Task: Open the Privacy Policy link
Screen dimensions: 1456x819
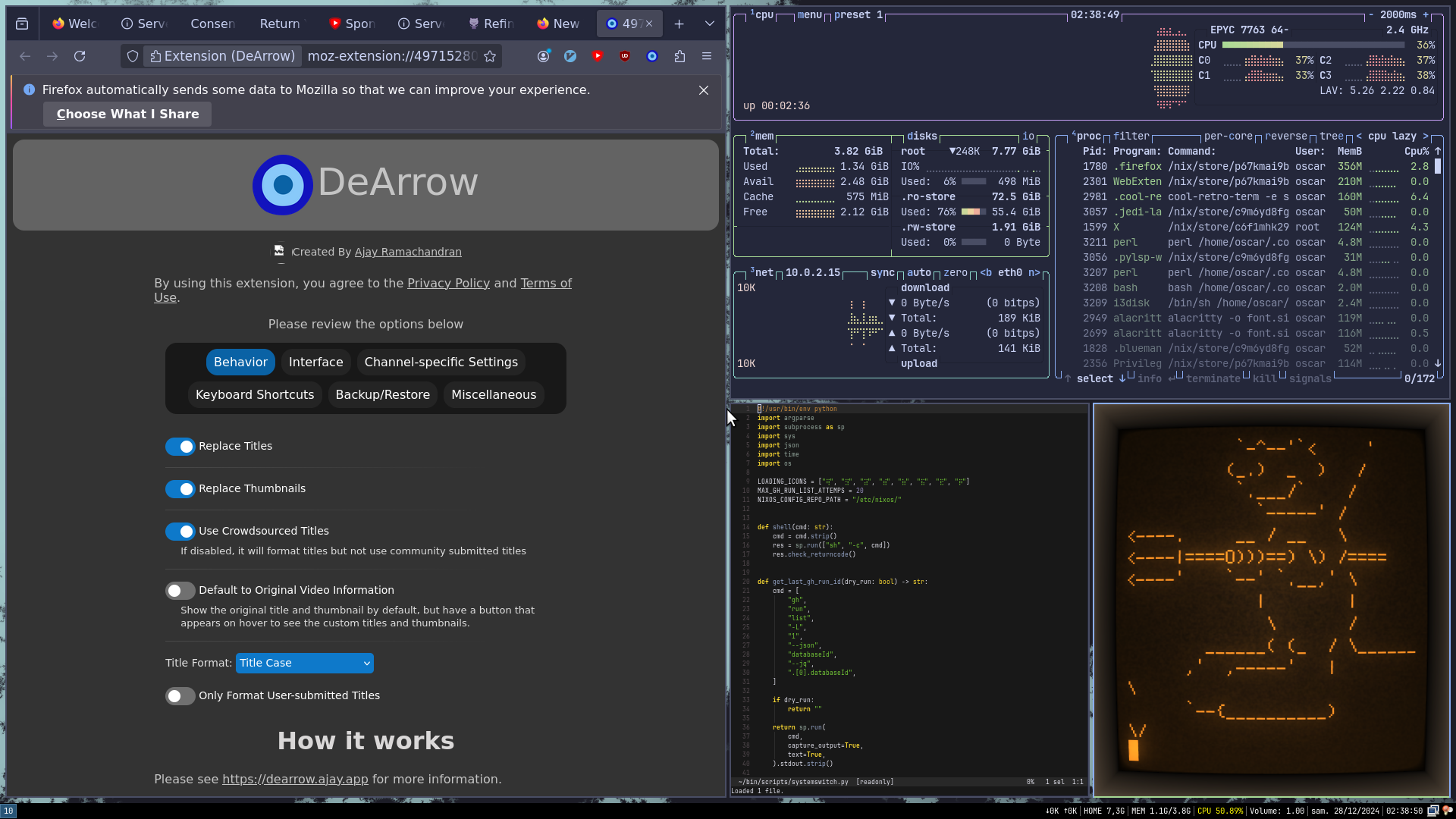Action: point(448,283)
